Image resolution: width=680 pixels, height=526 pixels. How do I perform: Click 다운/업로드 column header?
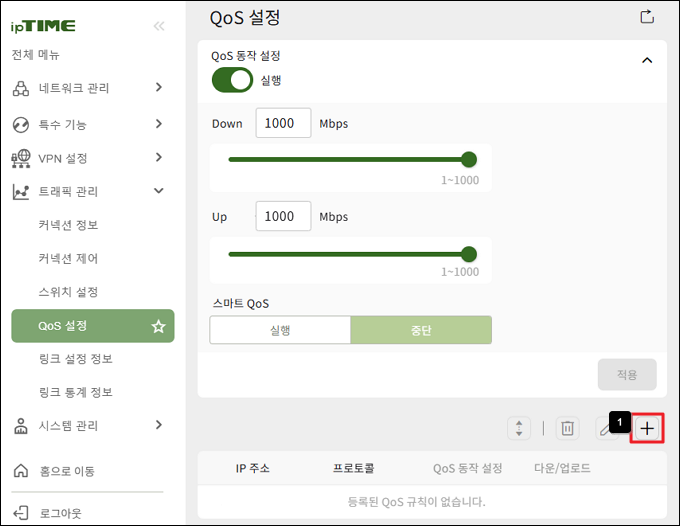(562, 468)
